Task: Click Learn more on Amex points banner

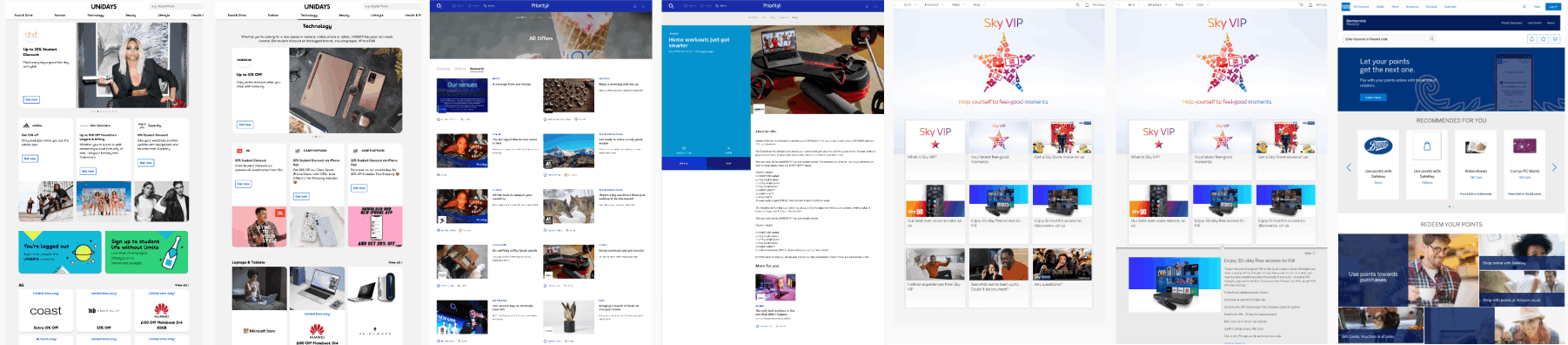Action: tap(1372, 98)
